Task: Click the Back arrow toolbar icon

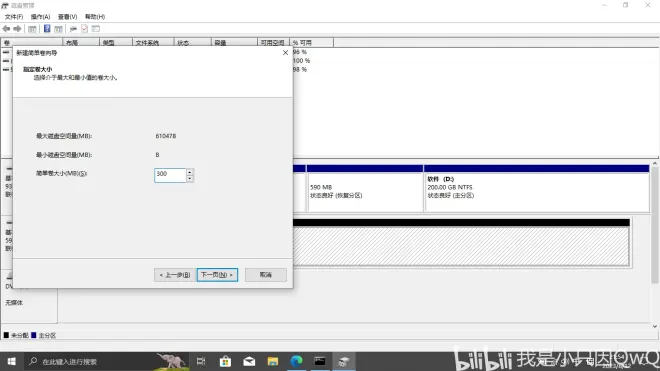Action: [6, 29]
